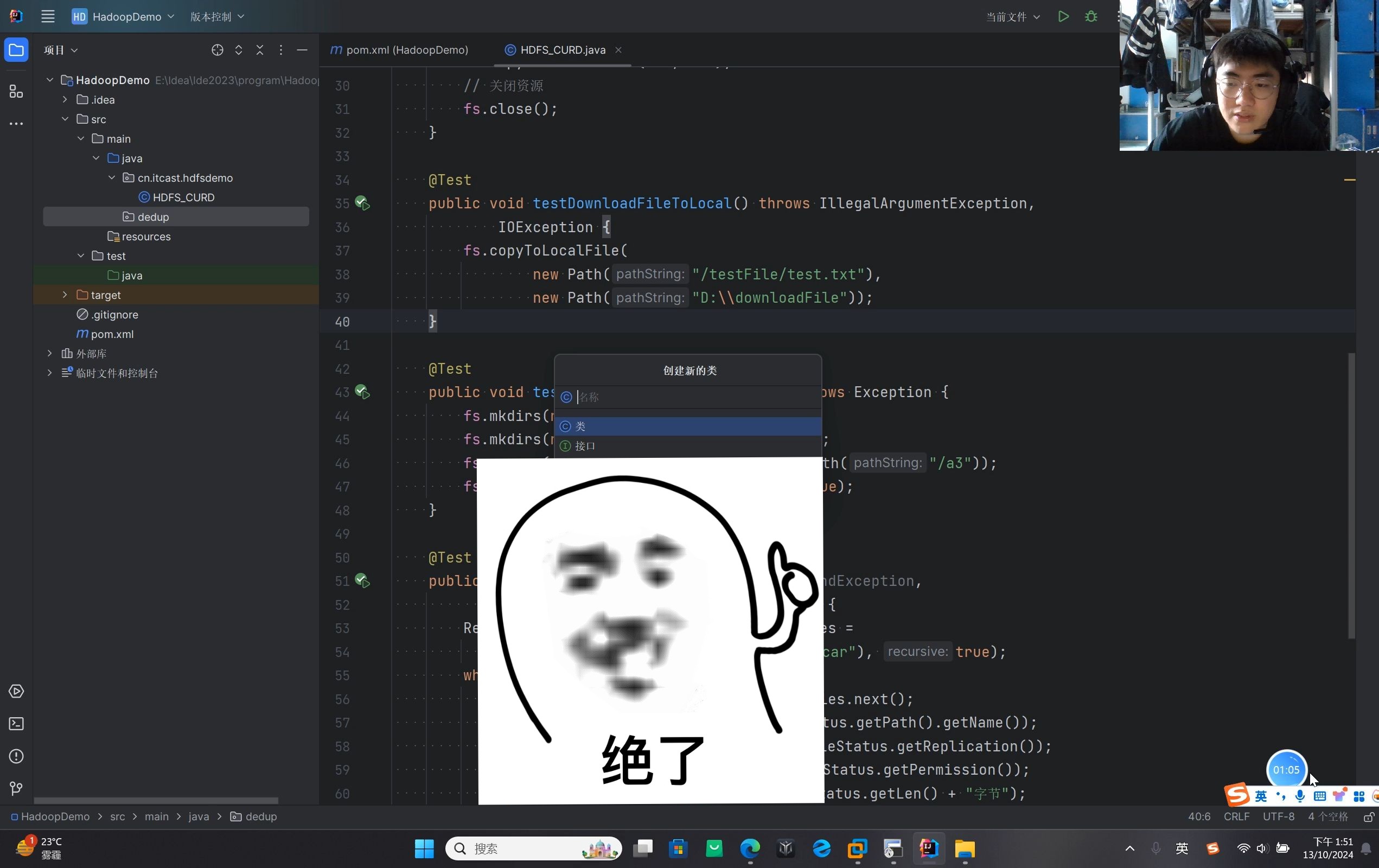The height and width of the screenshot is (868, 1379).
Task: Open the Structure tool window icon
Action: click(x=16, y=92)
